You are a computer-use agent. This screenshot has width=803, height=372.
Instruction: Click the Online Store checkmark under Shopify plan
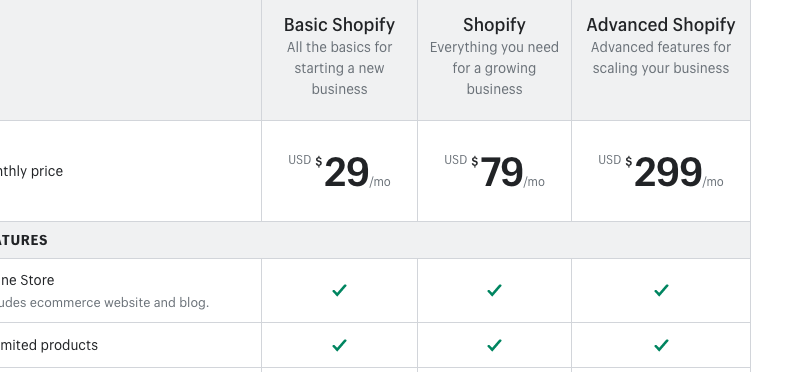pyautogui.click(x=494, y=291)
